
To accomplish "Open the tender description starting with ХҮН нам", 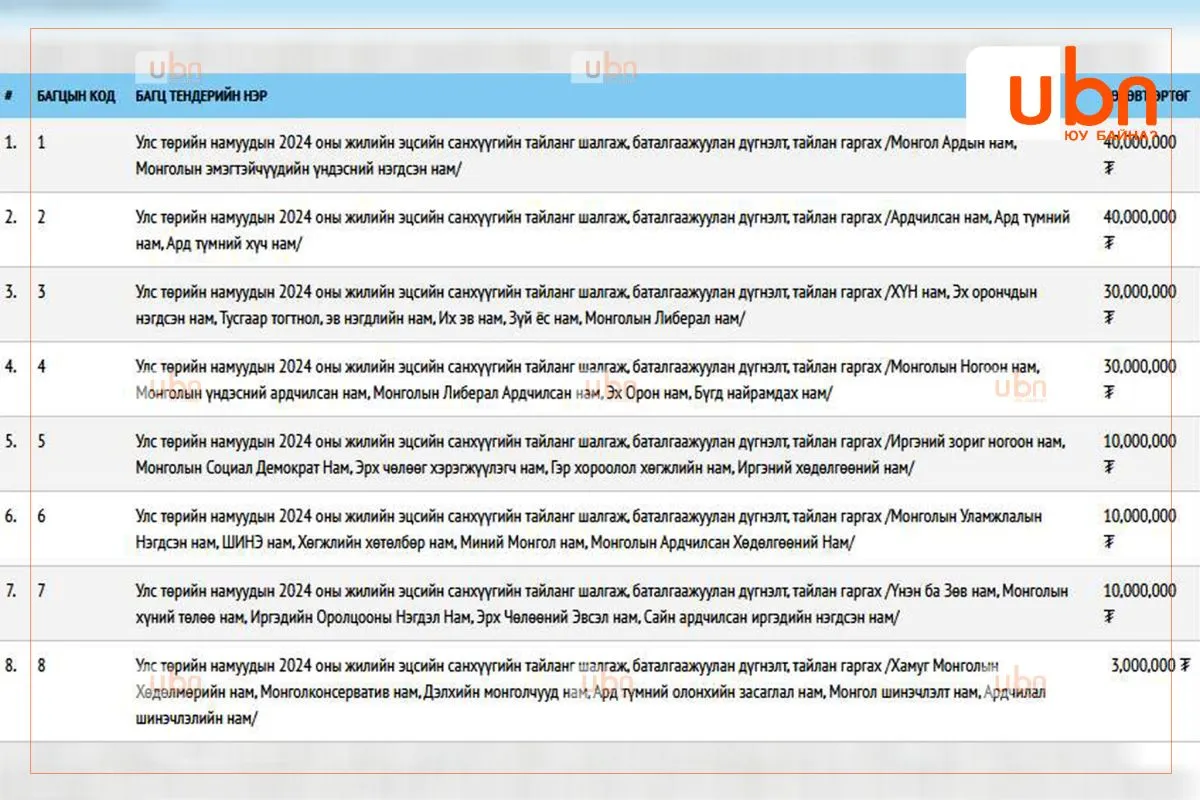I will click(x=586, y=305).
